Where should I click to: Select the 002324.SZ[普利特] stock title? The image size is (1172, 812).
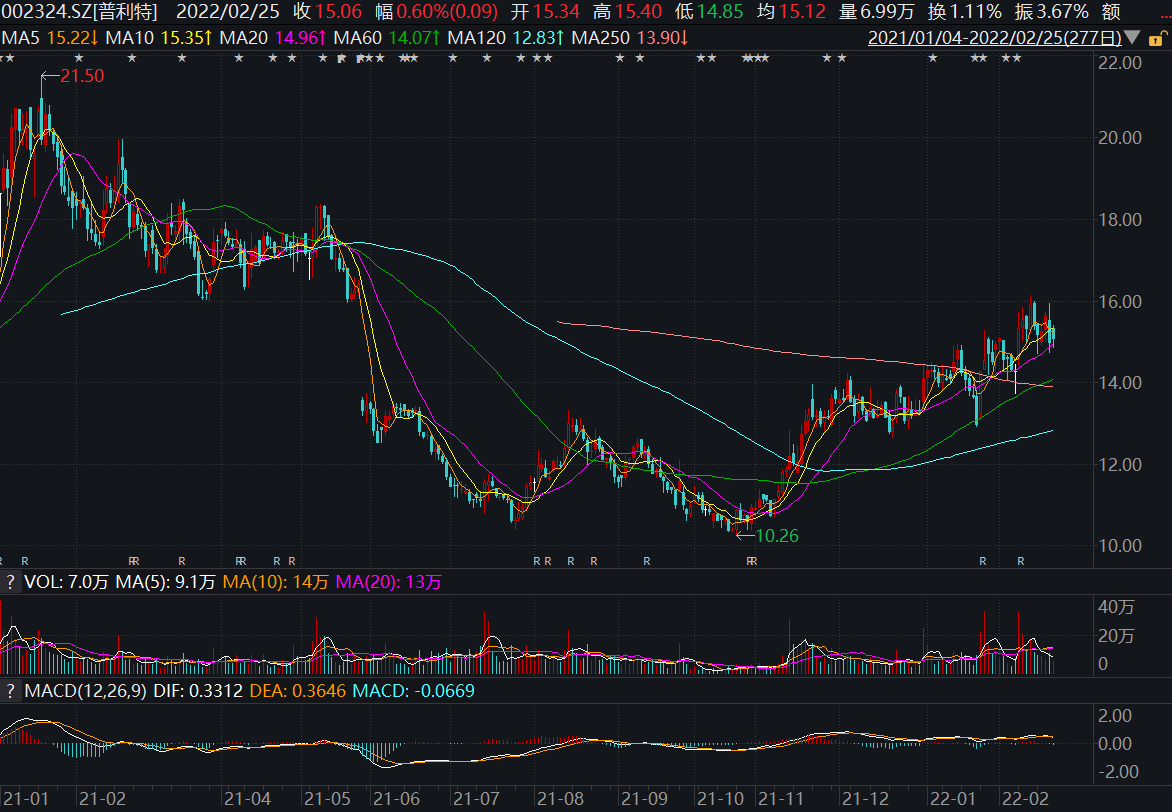pyautogui.click(x=79, y=12)
